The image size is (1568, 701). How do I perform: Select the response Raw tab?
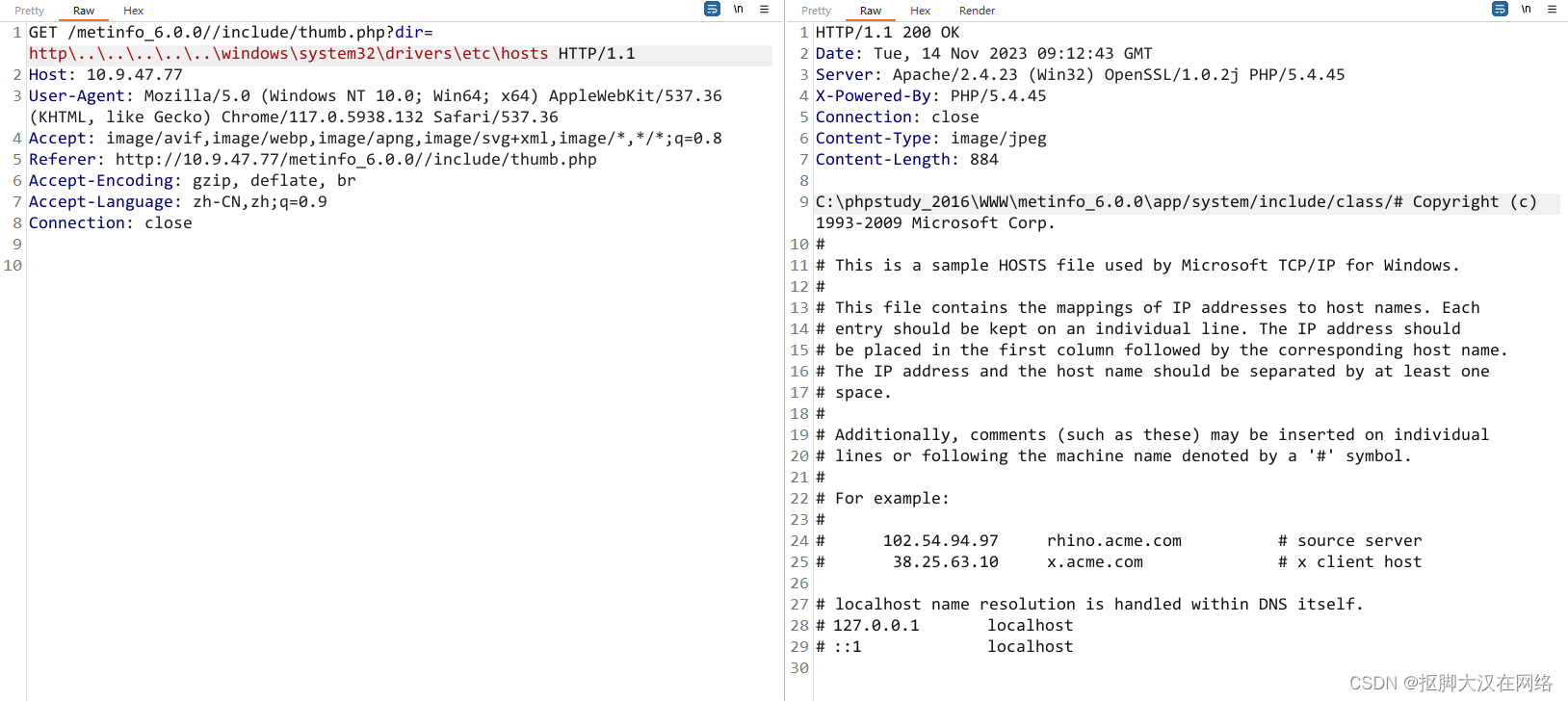tap(871, 11)
